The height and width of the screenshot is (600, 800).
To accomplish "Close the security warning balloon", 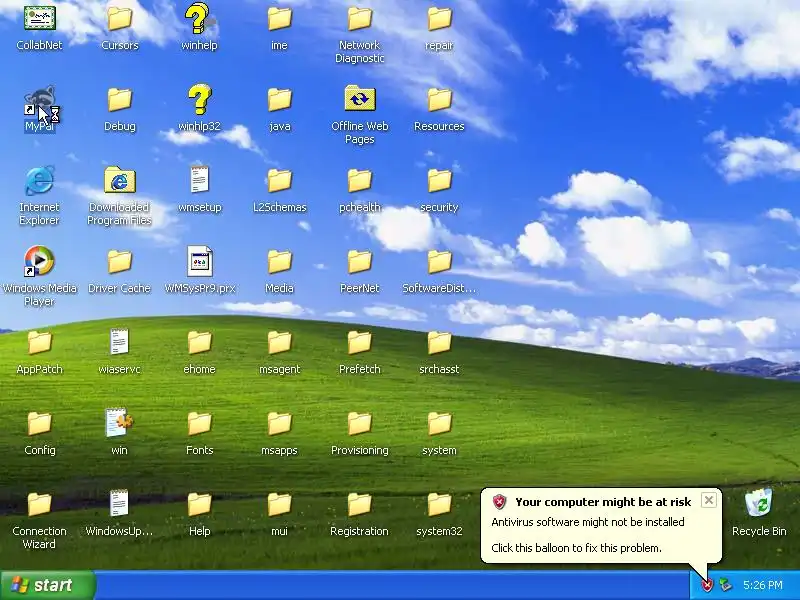I will pyautogui.click(x=709, y=501).
